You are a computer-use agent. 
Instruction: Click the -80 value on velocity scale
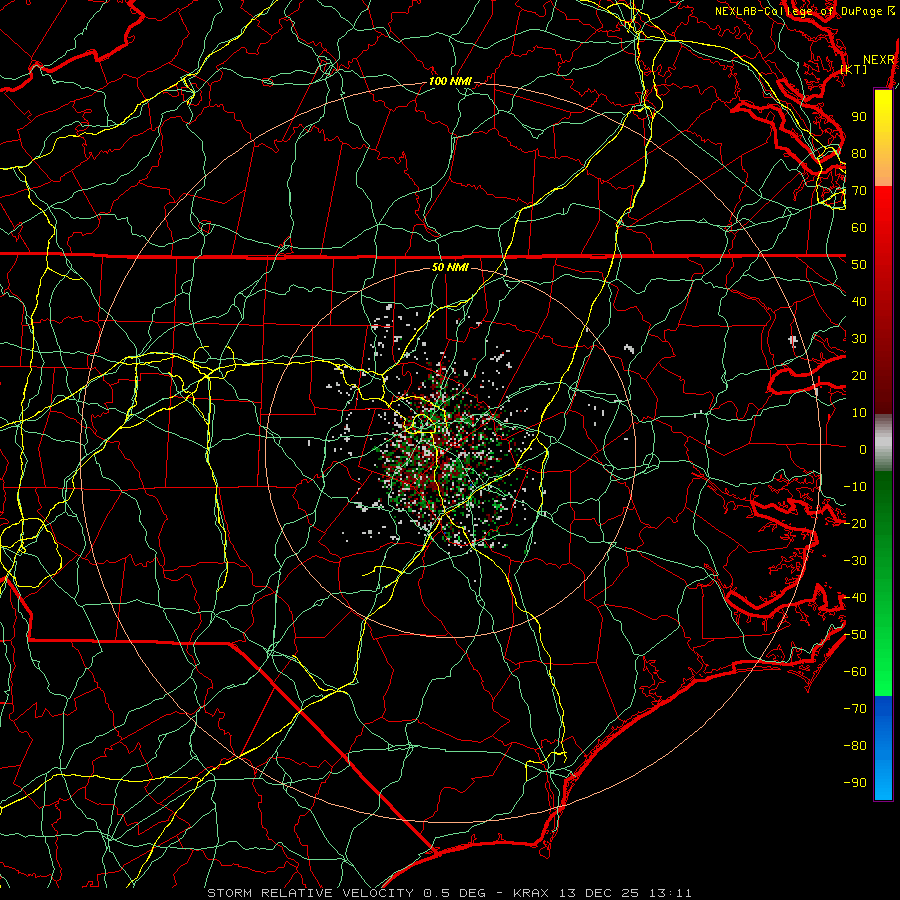coord(855,746)
